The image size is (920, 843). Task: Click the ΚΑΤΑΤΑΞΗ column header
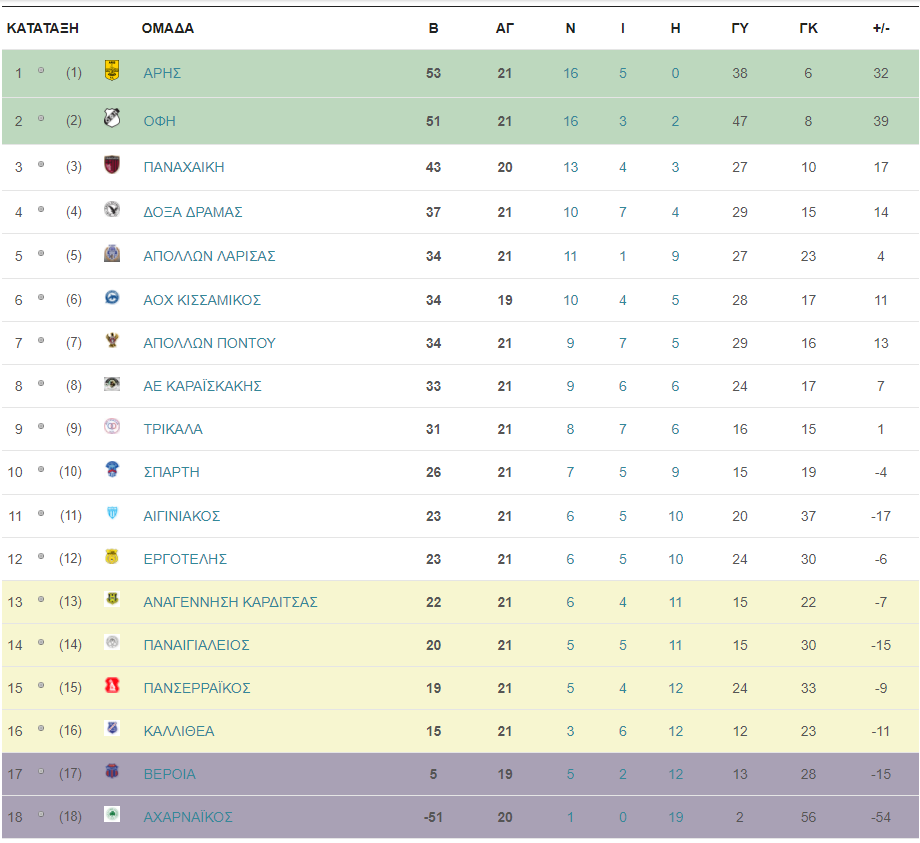pos(43,28)
